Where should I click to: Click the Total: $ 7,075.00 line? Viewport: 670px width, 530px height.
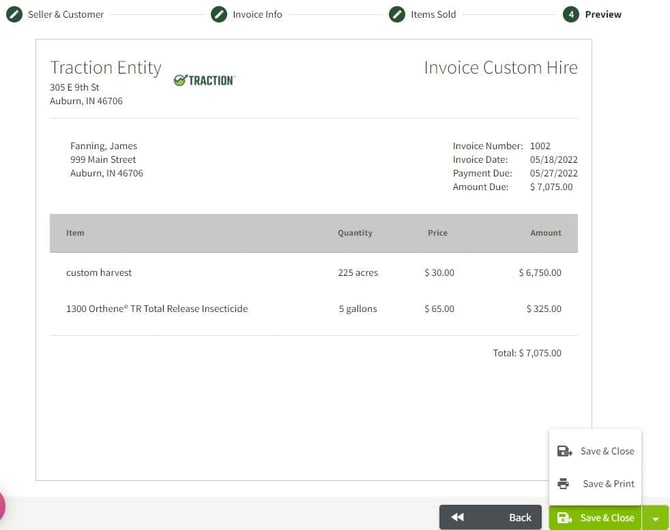point(527,353)
